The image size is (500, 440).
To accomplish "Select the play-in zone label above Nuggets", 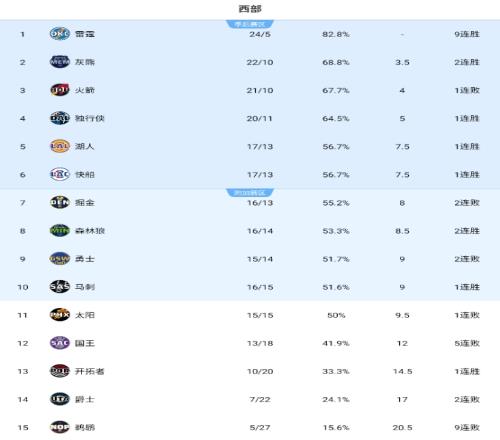I will (250, 192).
